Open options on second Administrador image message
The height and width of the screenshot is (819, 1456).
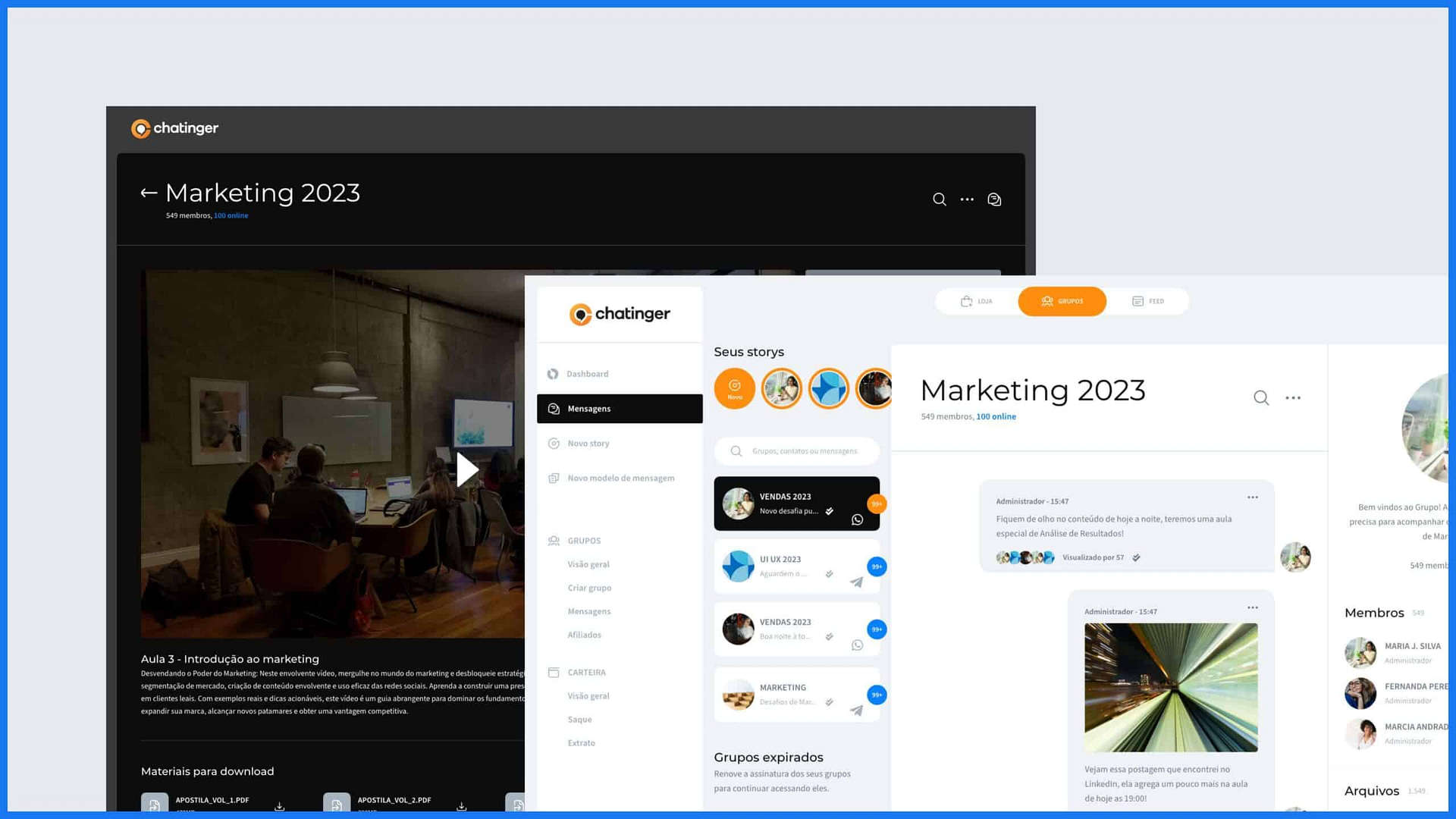click(1253, 607)
